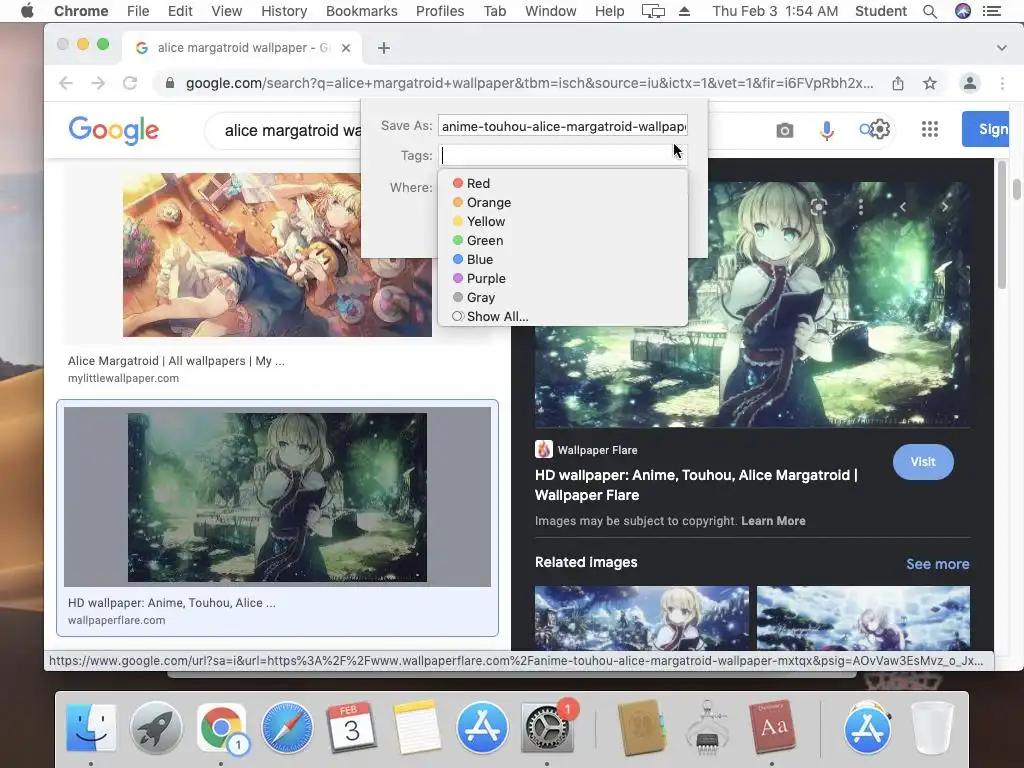Viewport: 1024px width, 768px height.
Task: Choose the Blue tag
Action: [563, 259]
